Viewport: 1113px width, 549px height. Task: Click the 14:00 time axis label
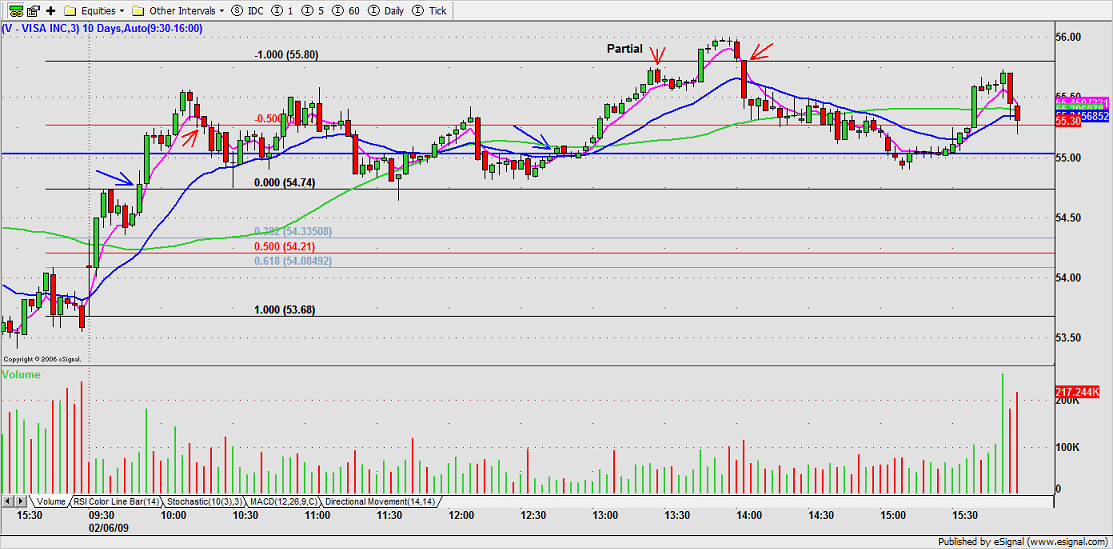[749, 515]
